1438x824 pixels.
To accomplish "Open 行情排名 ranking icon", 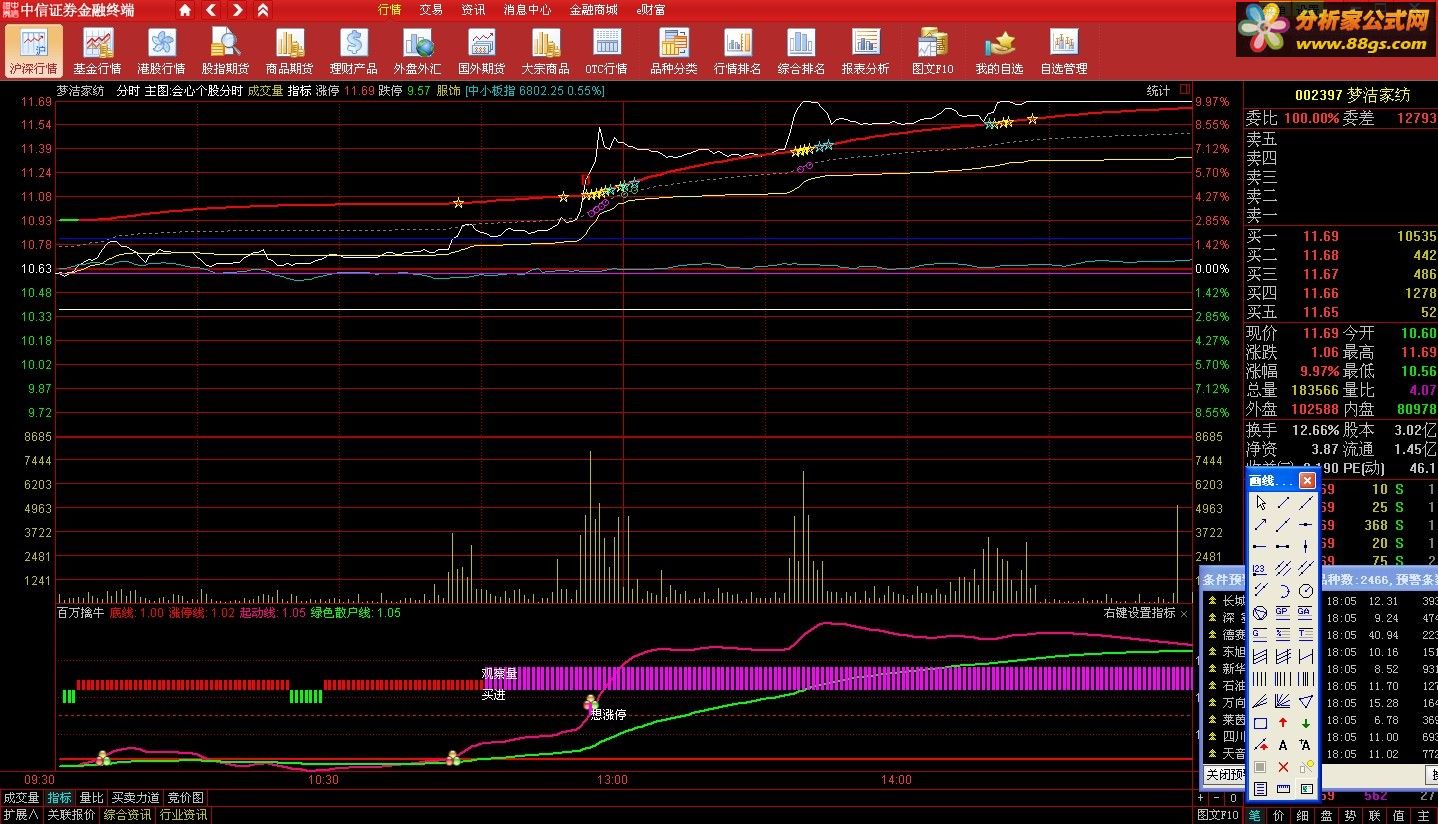I will pyautogui.click(x=737, y=50).
